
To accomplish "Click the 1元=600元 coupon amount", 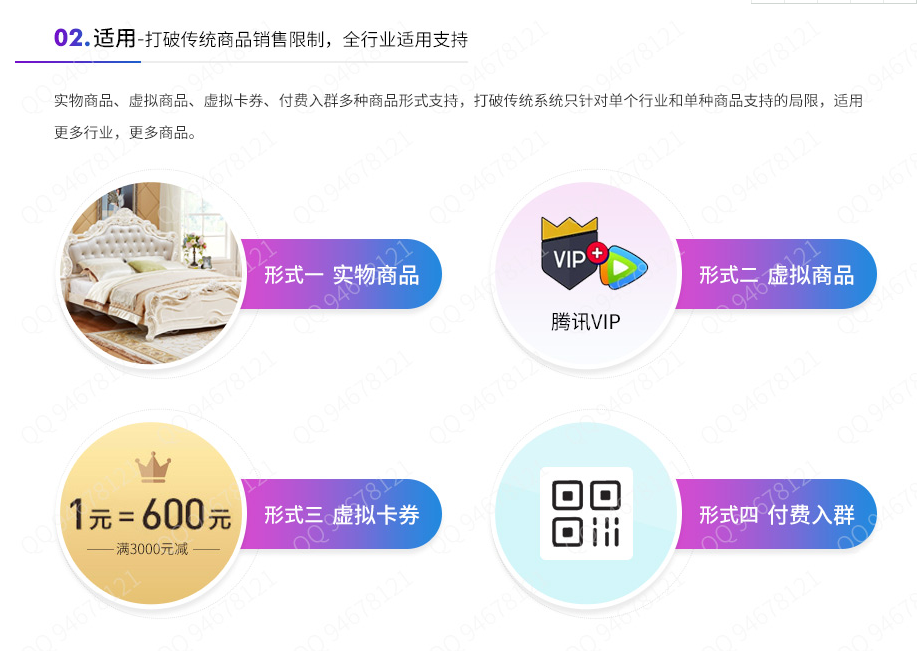I will coord(150,514).
